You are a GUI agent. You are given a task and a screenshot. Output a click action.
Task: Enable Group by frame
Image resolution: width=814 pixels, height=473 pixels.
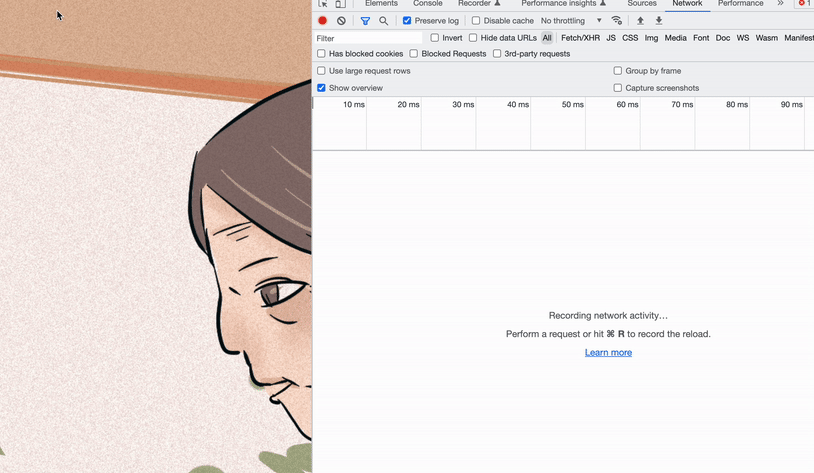click(x=618, y=71)
